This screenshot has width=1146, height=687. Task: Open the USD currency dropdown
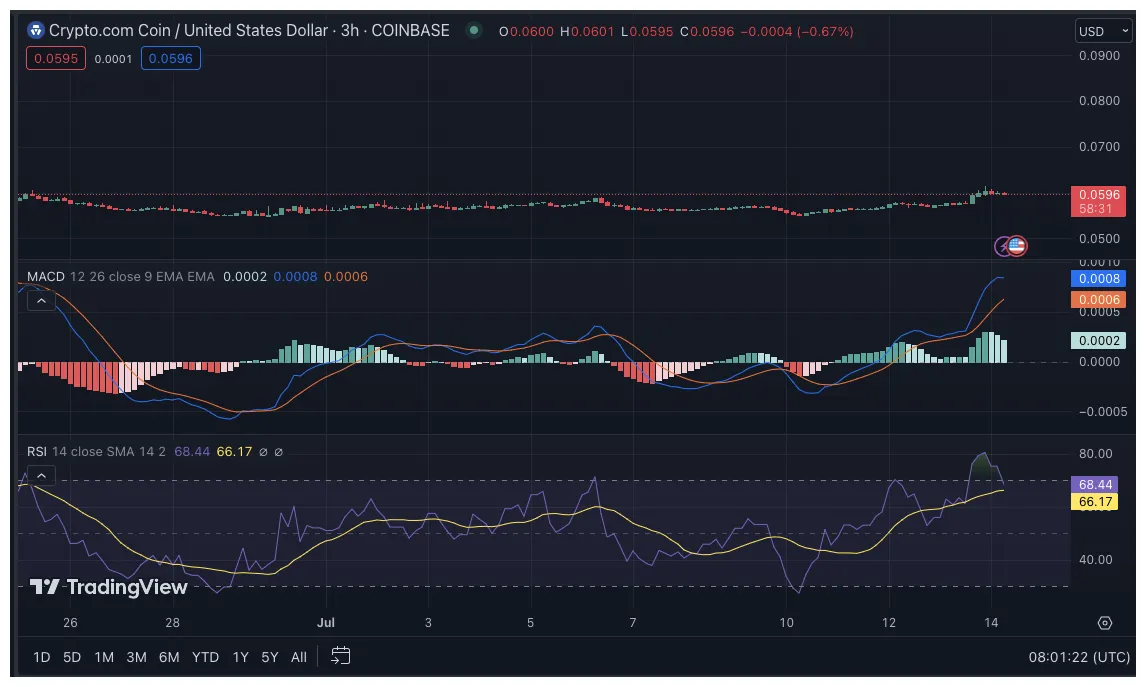point(1102,31)
